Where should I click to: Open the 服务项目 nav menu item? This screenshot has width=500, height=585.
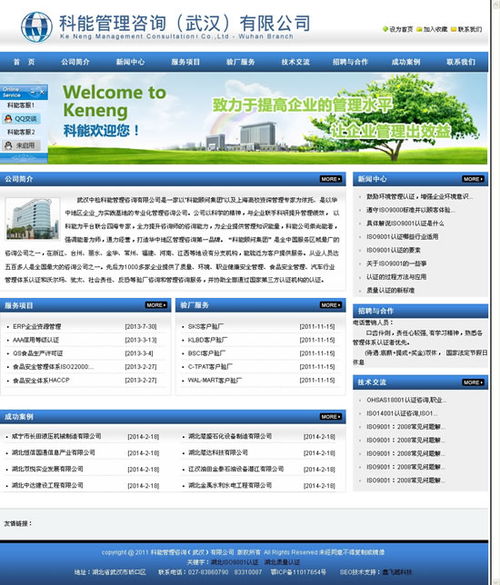coord(185,62)
